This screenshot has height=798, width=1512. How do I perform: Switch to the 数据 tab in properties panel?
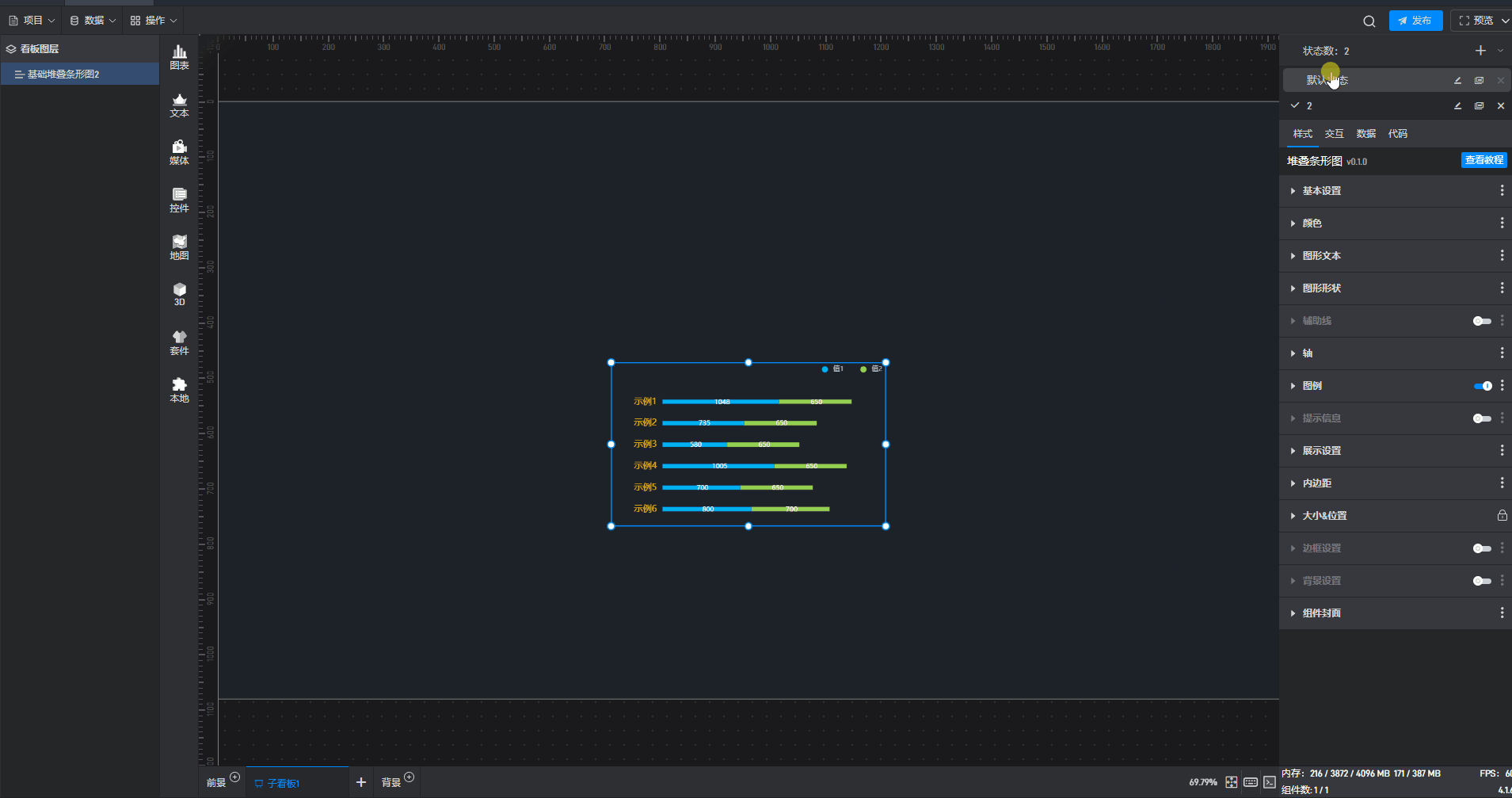pyautogui.click(x=1366, y=134)
